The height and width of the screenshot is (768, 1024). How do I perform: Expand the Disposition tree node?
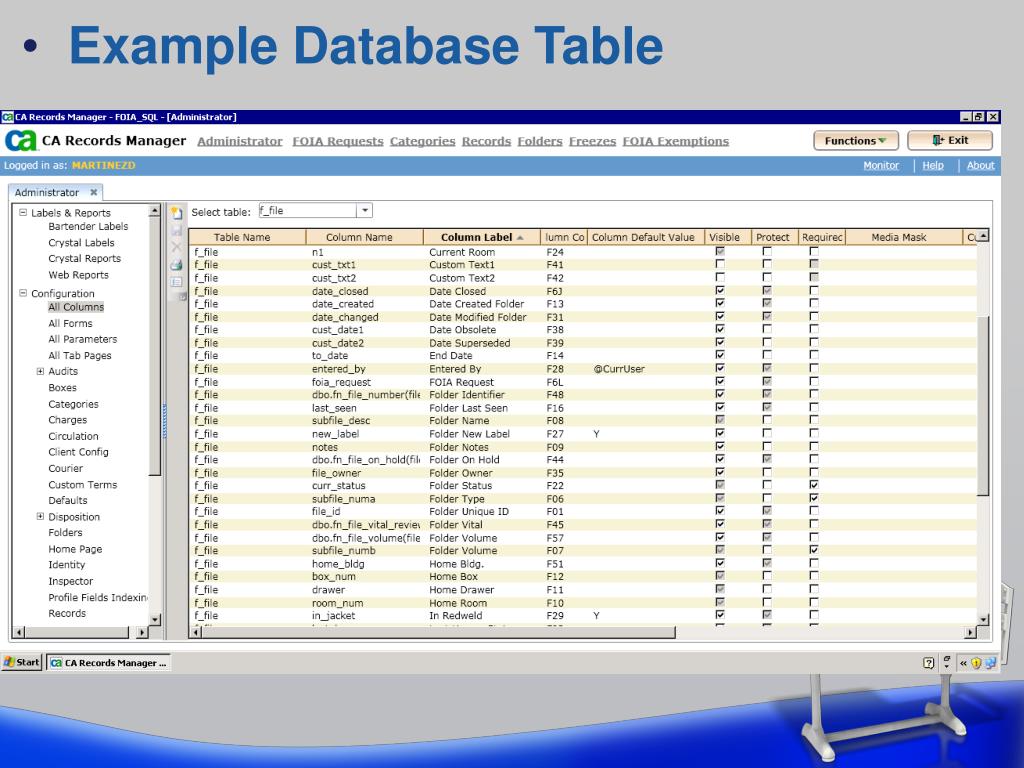(40, 517)
